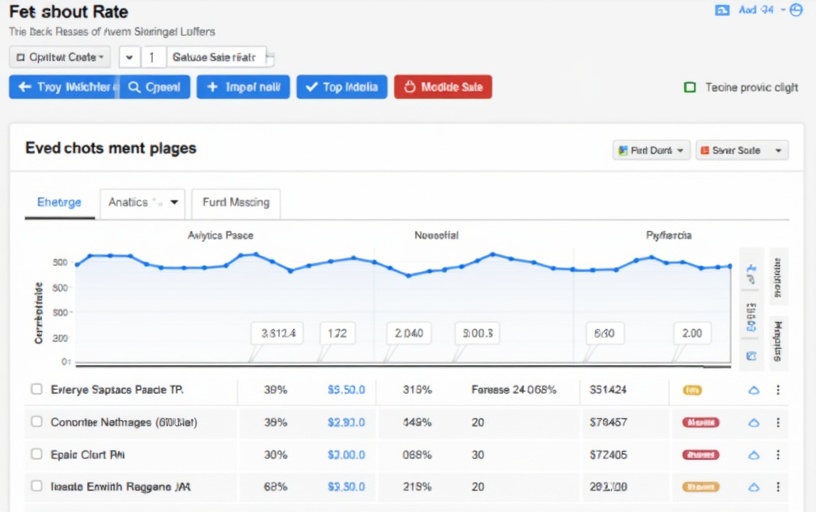The image size is (816, 512).
Task: Click the 'Galuae Sale riialr' field
Action: [217, 57]
